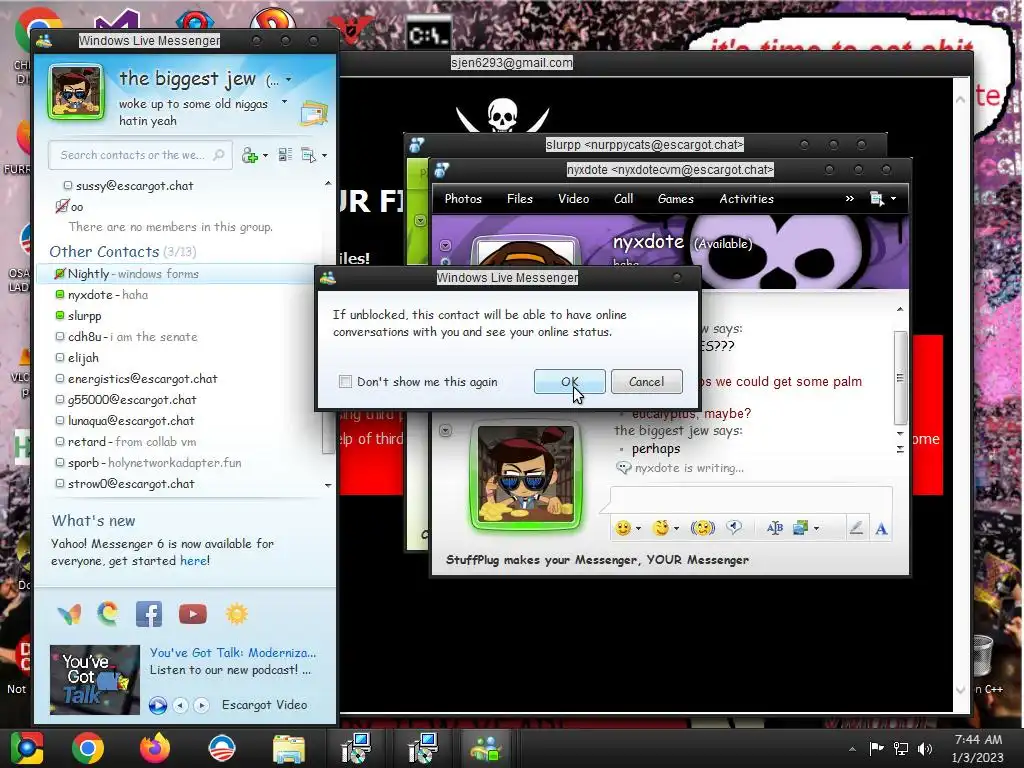Select Call in nyxdote chat toolbar
Image resolution: width=1024 pixels, height=768 pixels.
click(624, 199)
